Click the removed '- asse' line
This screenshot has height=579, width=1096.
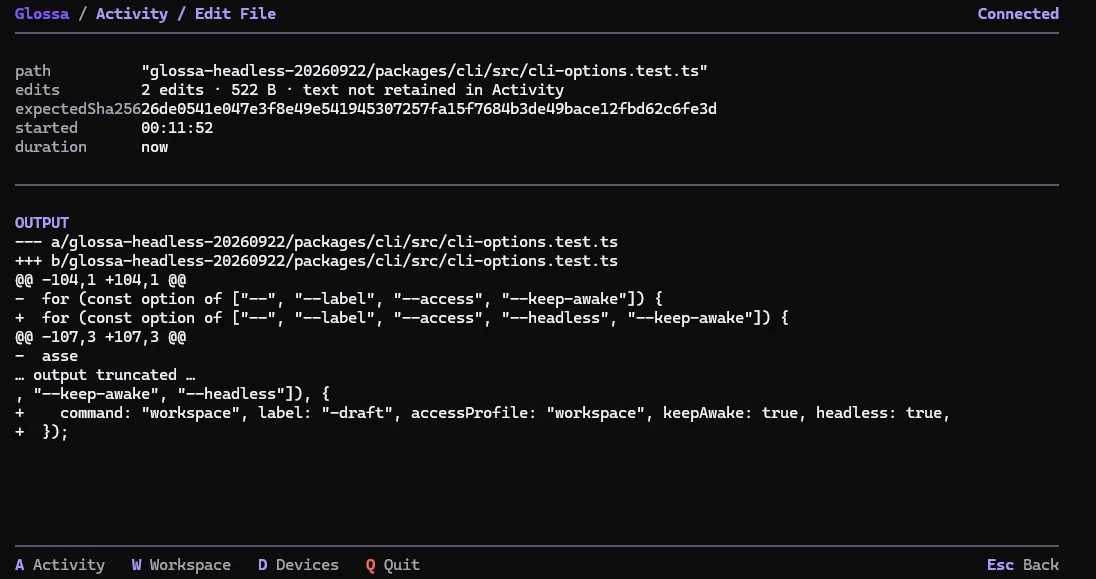[x=46, y=356]
